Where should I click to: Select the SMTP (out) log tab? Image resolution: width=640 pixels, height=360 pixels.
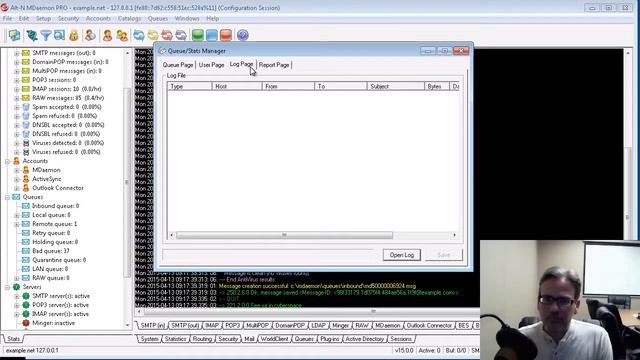[x=185, y=326]
